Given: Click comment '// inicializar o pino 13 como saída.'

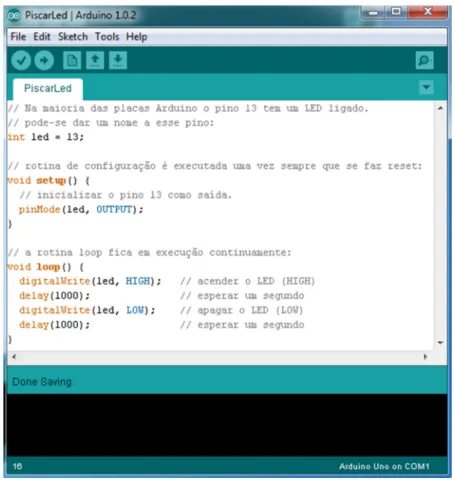Looking at the screenshot, I should (125, 195).
